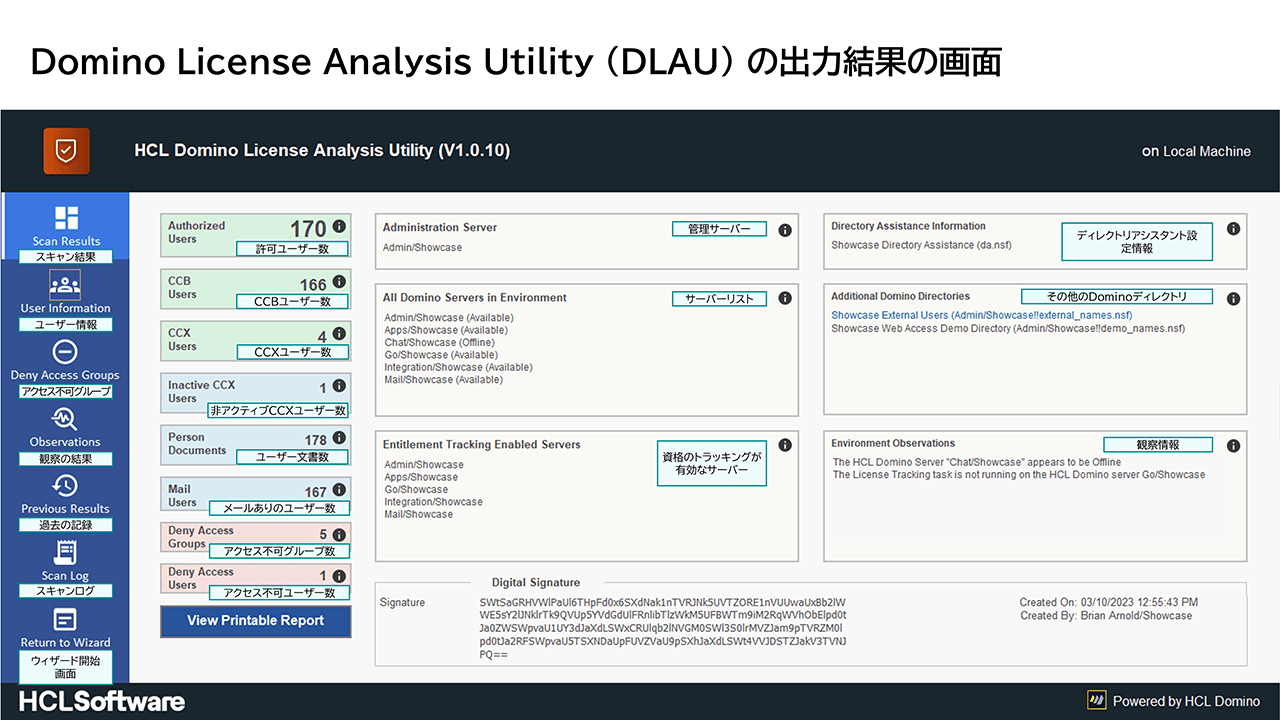Click the Mail Users count 167
Image resolution: width=1280 pixels, height=720 pixels.
tap(316, 492)
